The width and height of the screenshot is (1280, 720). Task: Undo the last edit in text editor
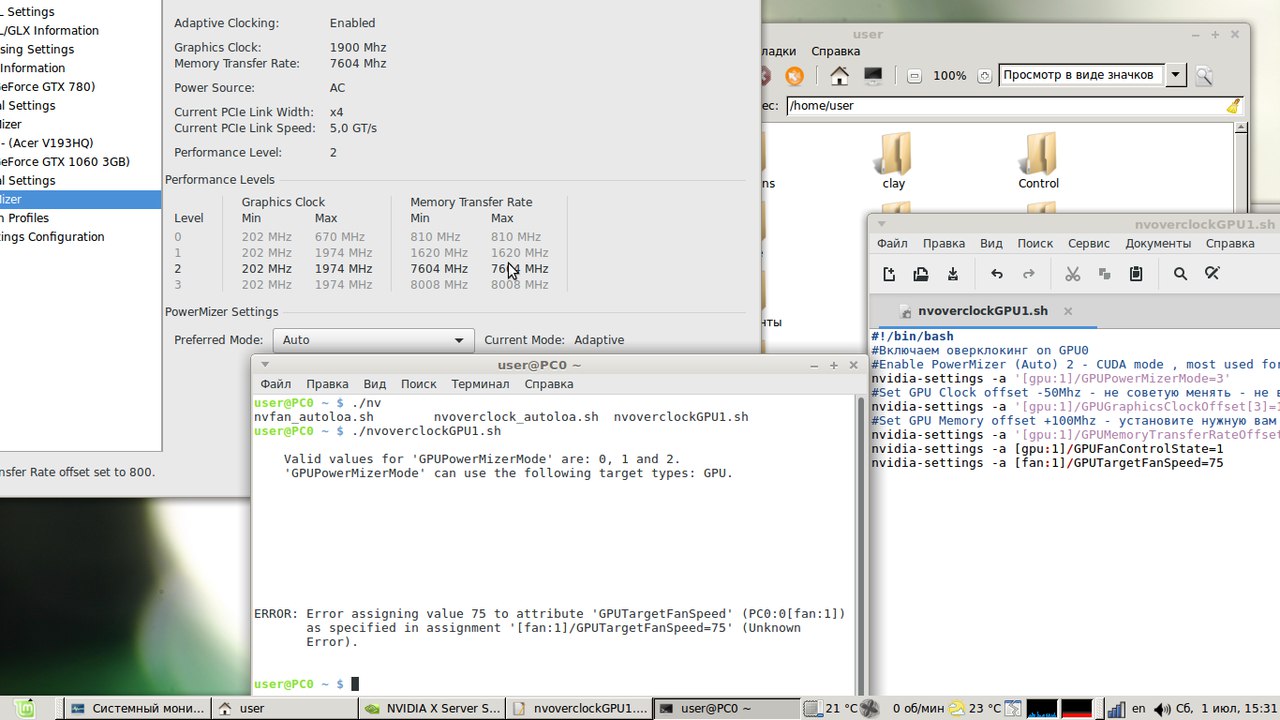997,274
